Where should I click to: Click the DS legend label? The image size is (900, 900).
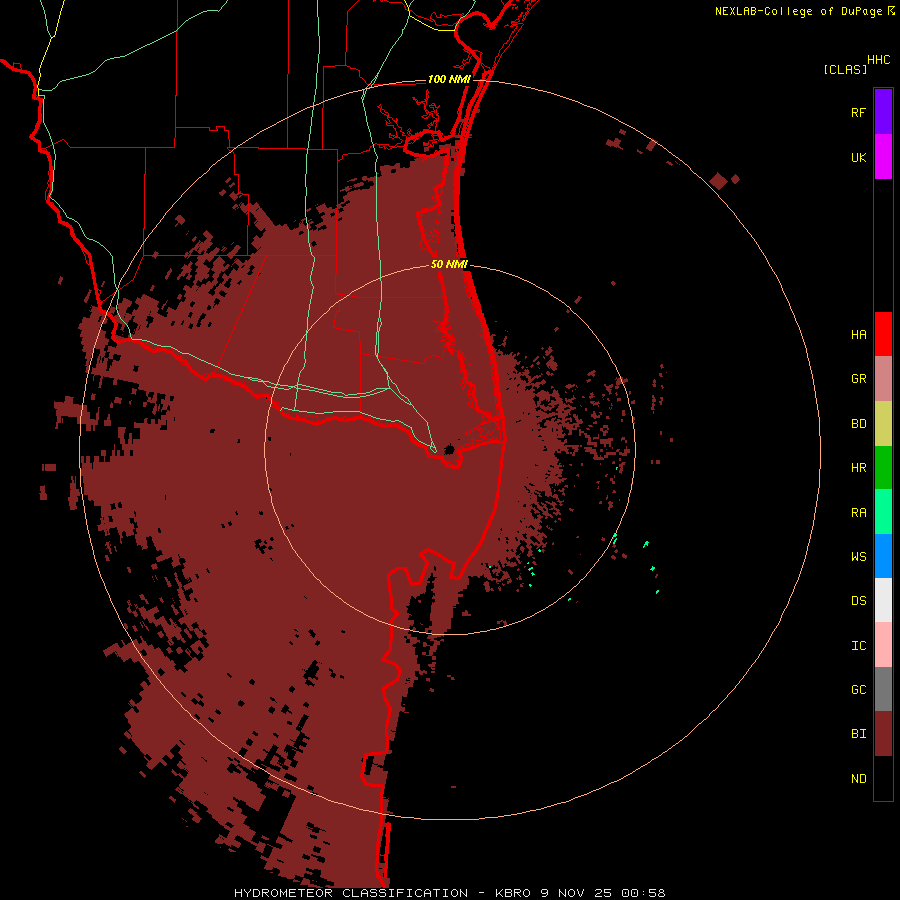[x=858, y=601]
